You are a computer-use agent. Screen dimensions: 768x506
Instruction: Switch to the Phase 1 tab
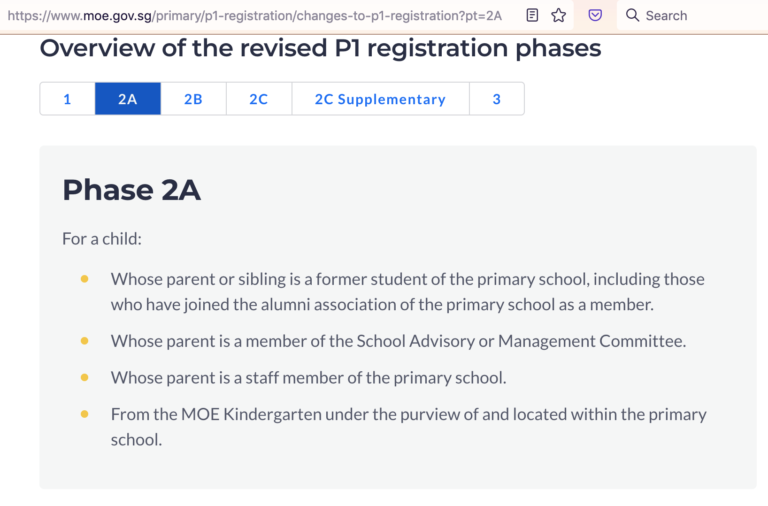68,99
